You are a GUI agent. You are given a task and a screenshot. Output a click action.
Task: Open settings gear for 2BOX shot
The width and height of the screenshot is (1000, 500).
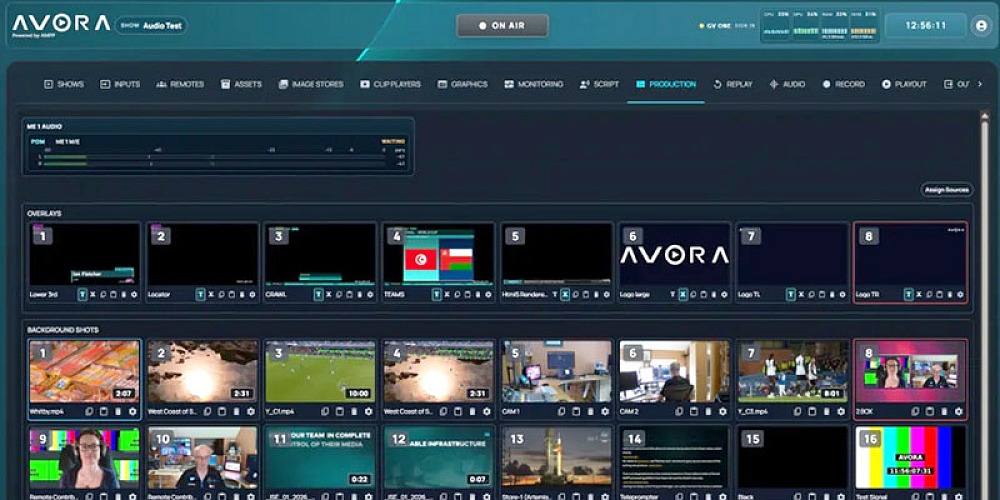click(959, 411)
